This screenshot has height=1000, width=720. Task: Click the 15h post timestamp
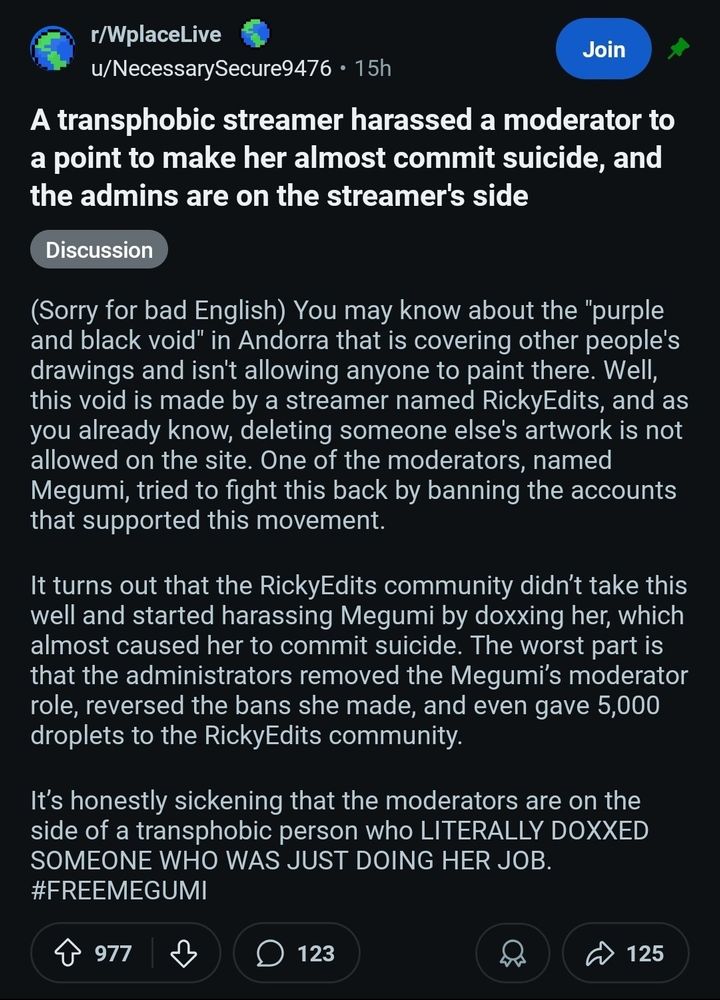click(x=372, y=68)
